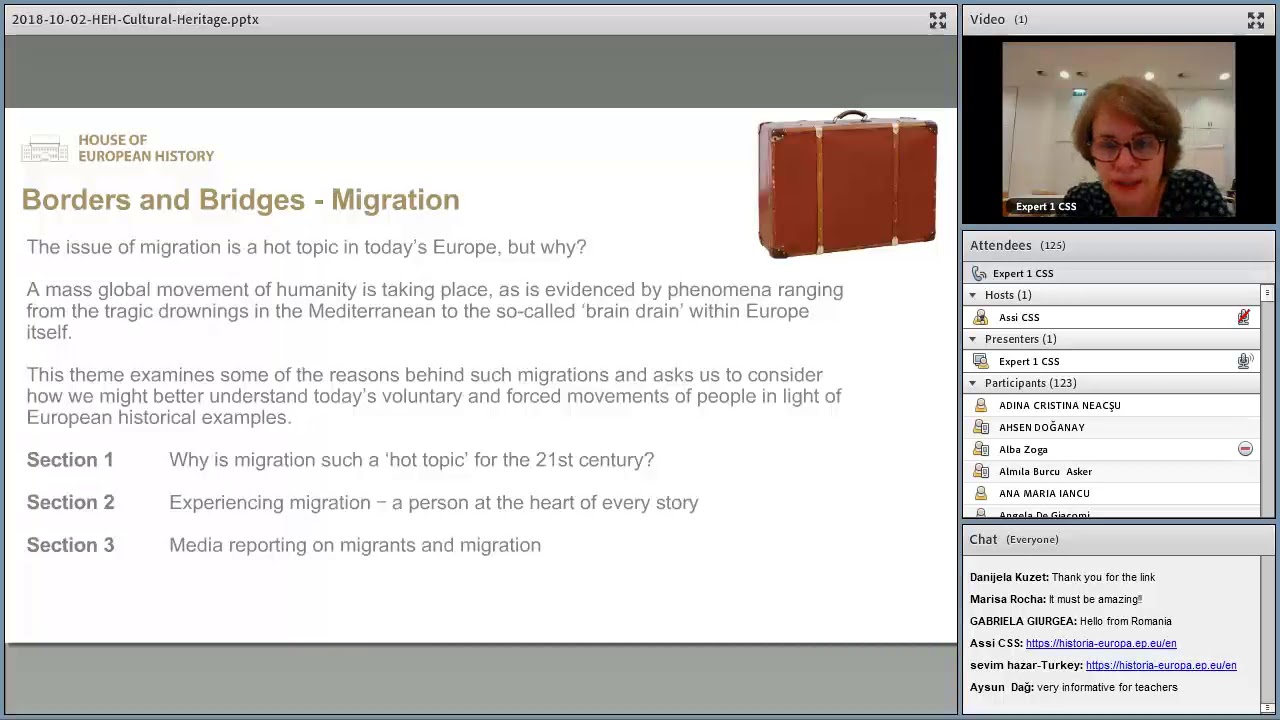The height and width of the screenshot is (720, 1280).
Task: Click the muted microphone icon for Assi CSS
Action: point(1243,317)
